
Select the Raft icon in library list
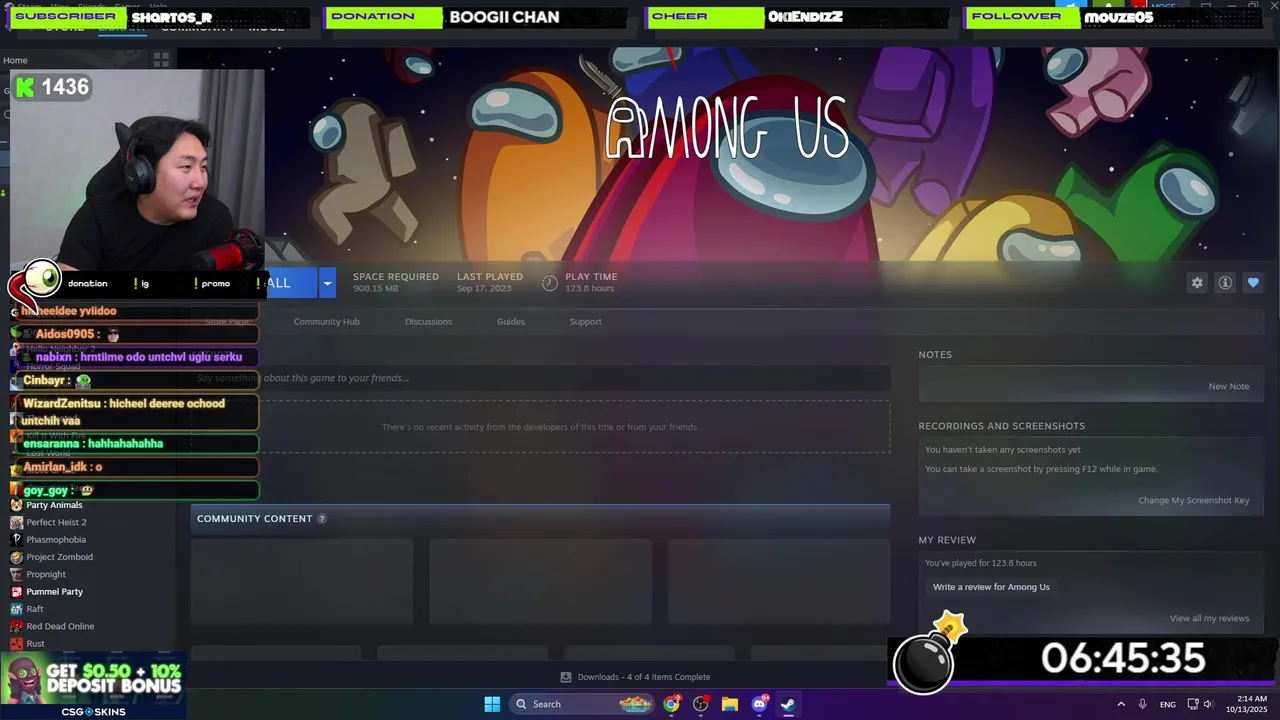coord(16,609)
